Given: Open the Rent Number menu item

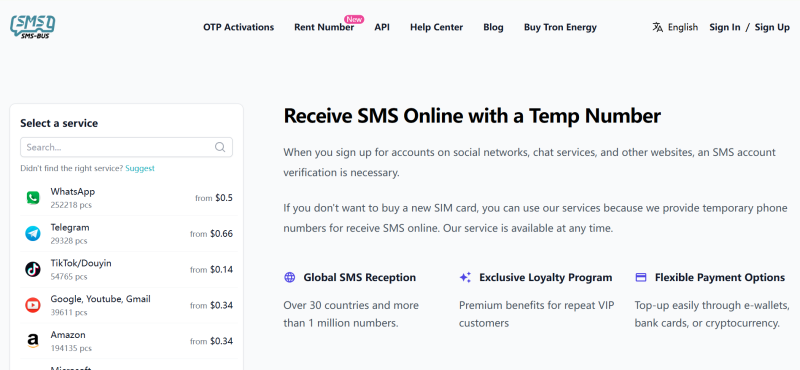Looking at the screenshot, I should [x=324, y=28].
